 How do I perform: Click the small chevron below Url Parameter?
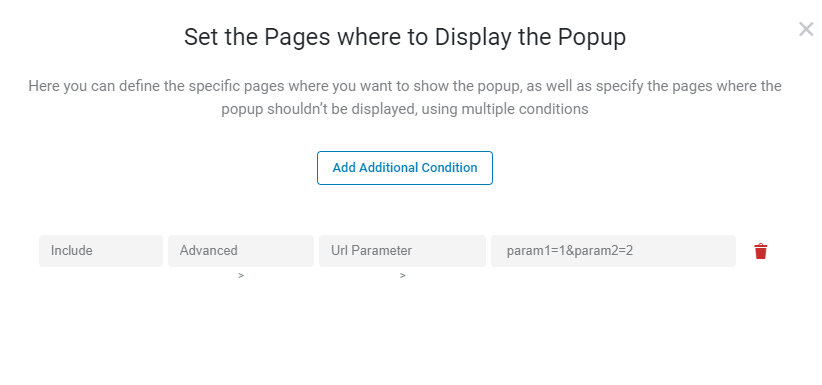[x=403, y=275]
